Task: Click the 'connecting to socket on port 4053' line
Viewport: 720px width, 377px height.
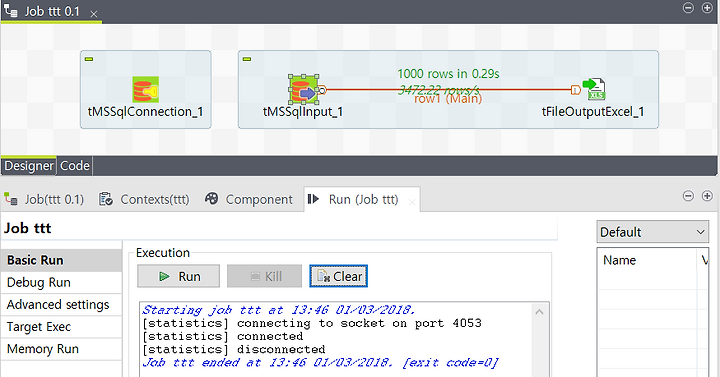Action: click(x=312, y=323)
